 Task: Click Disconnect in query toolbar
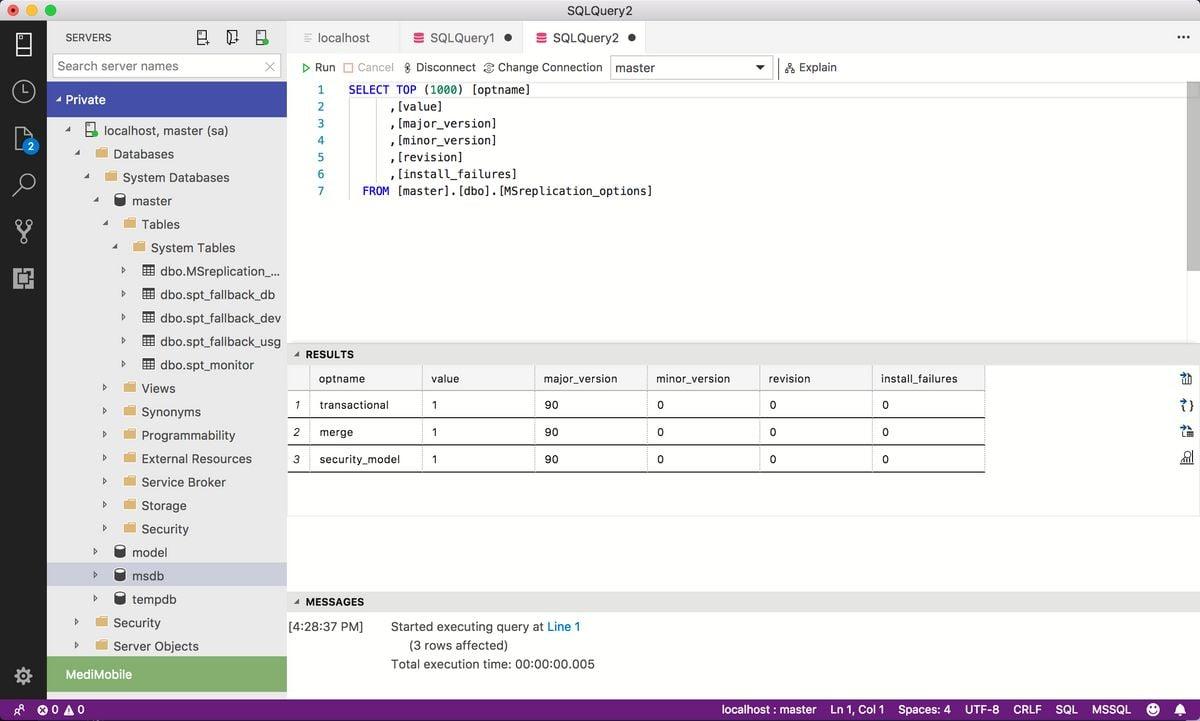coord(439,67)
